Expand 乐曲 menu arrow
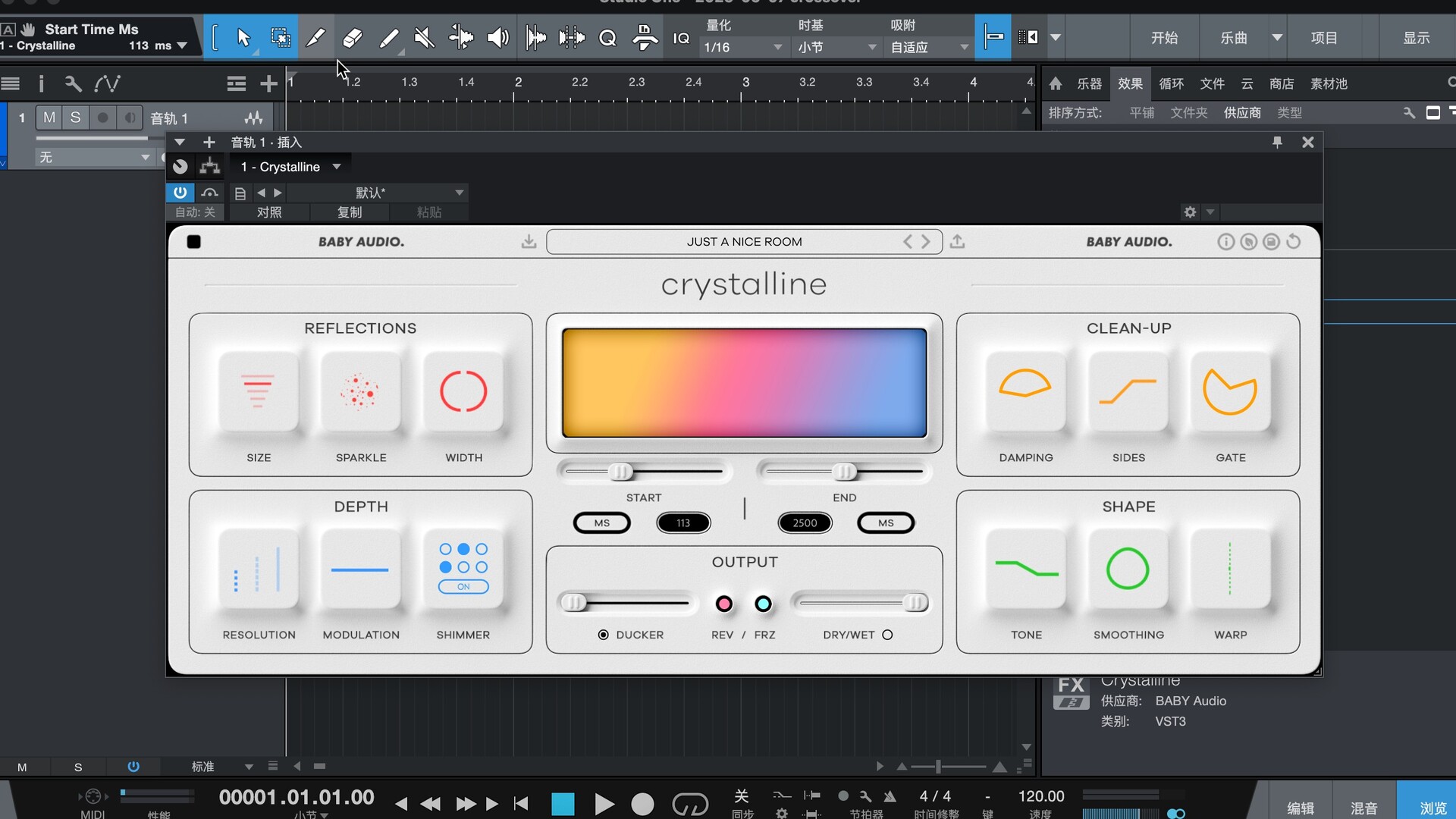 click(1277, 37)
